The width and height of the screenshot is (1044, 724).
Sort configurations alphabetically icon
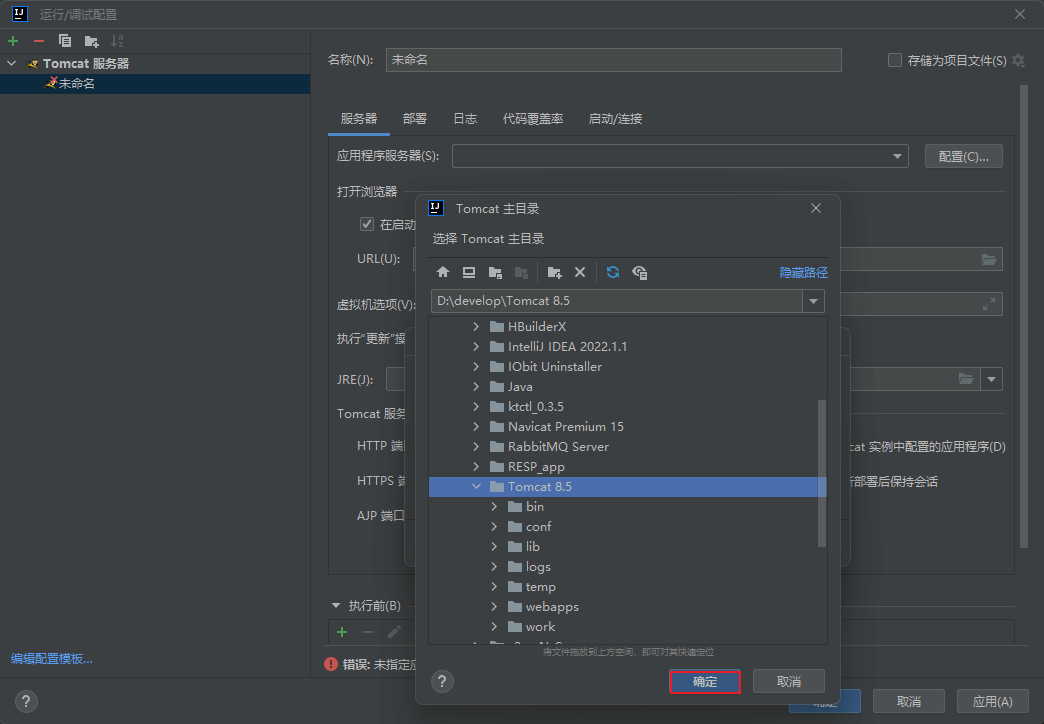coord(117,41)
